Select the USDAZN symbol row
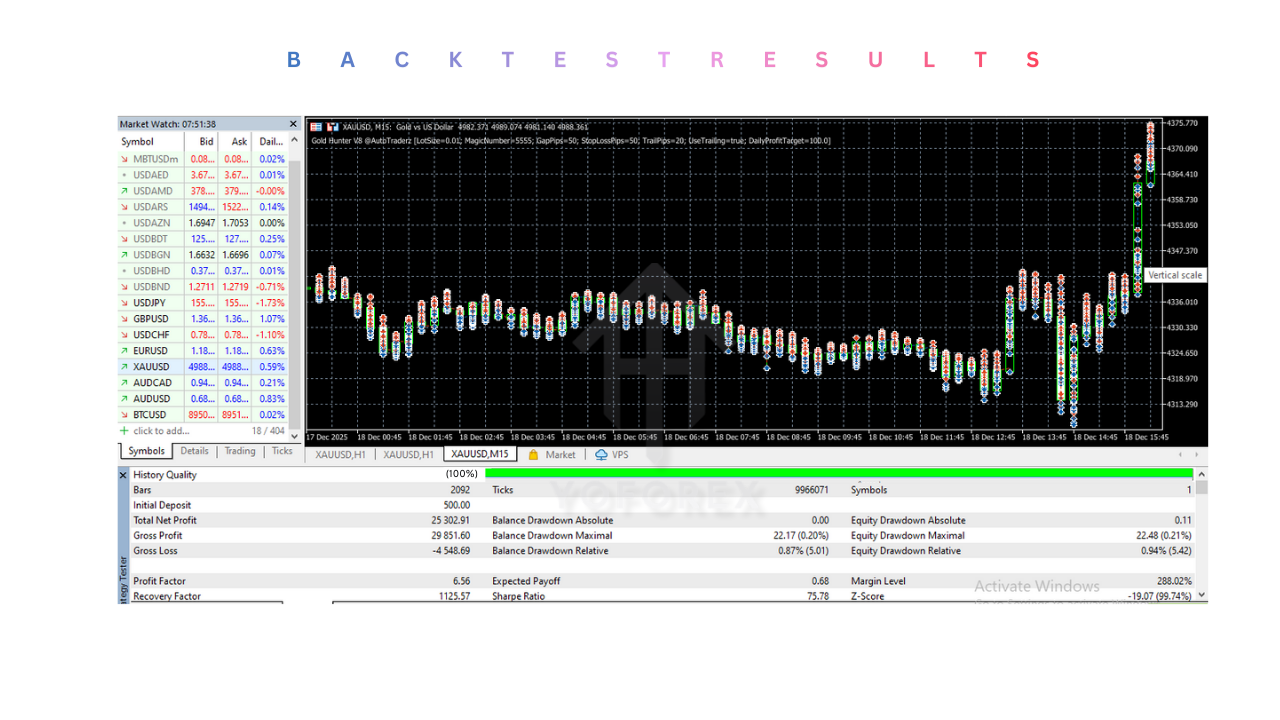The width and height of the screenshot is (1280, 720). coord(203,223)
